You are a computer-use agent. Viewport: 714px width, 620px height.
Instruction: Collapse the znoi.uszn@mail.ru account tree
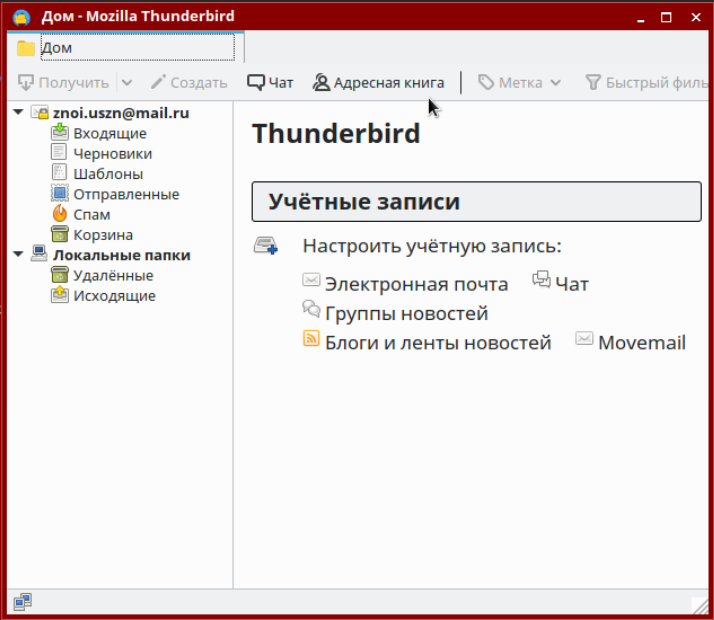(x=18, y=112)
